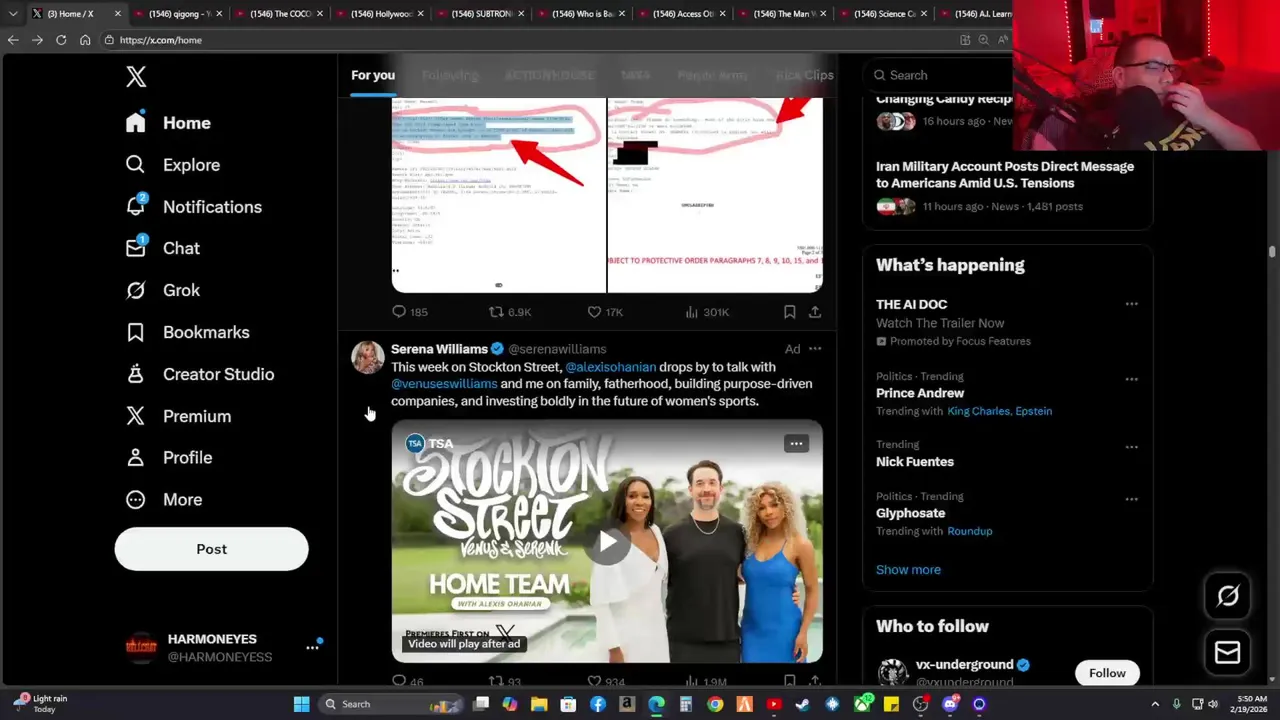
Task: Reload the current page
Action: (x=61, y=40)
